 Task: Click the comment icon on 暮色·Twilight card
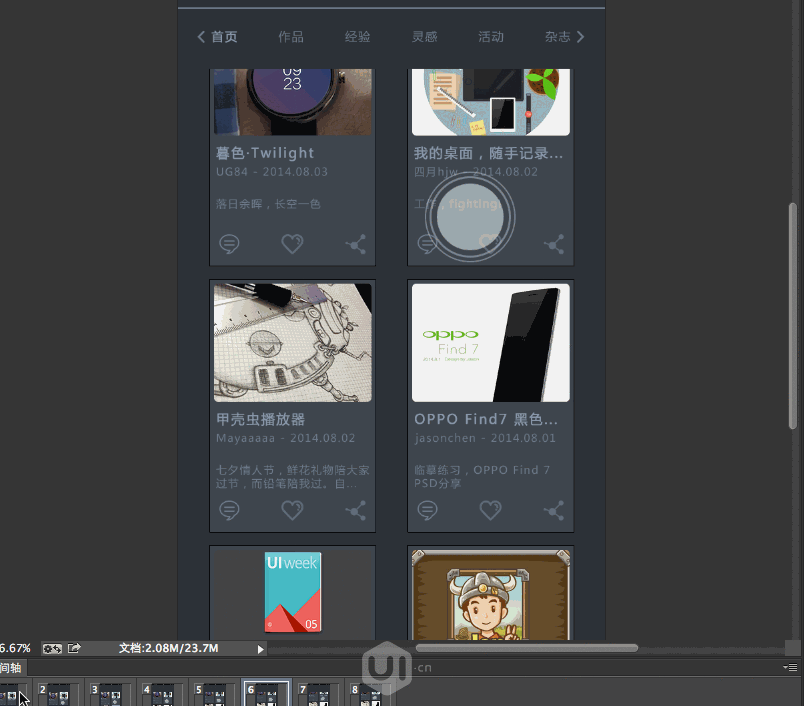pyautogui.click(x=229, y=243)
